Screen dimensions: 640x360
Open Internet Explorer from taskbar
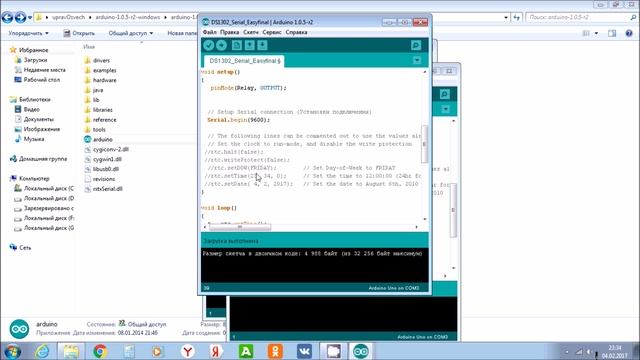pyautogui.click(x=42, y=351)
